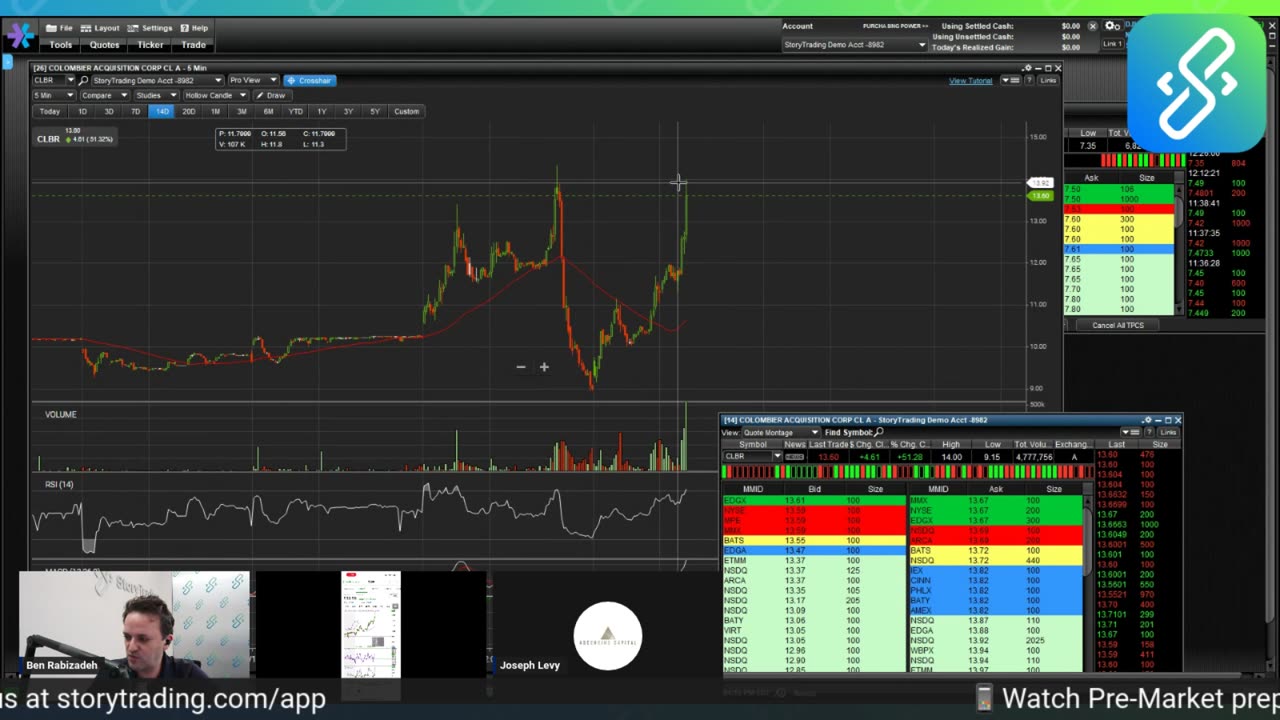Open the top Account selector dropdown
The image size is (1280, 720).
tap(855, 45)
